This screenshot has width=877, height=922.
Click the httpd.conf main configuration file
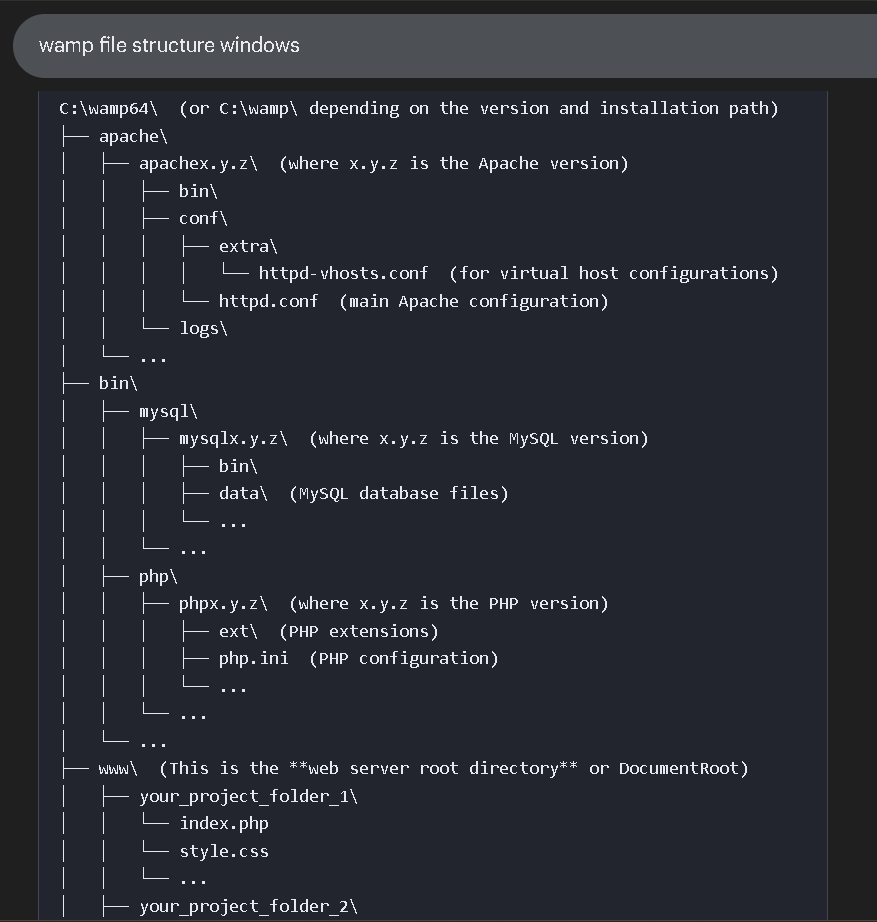pos(268,301)
